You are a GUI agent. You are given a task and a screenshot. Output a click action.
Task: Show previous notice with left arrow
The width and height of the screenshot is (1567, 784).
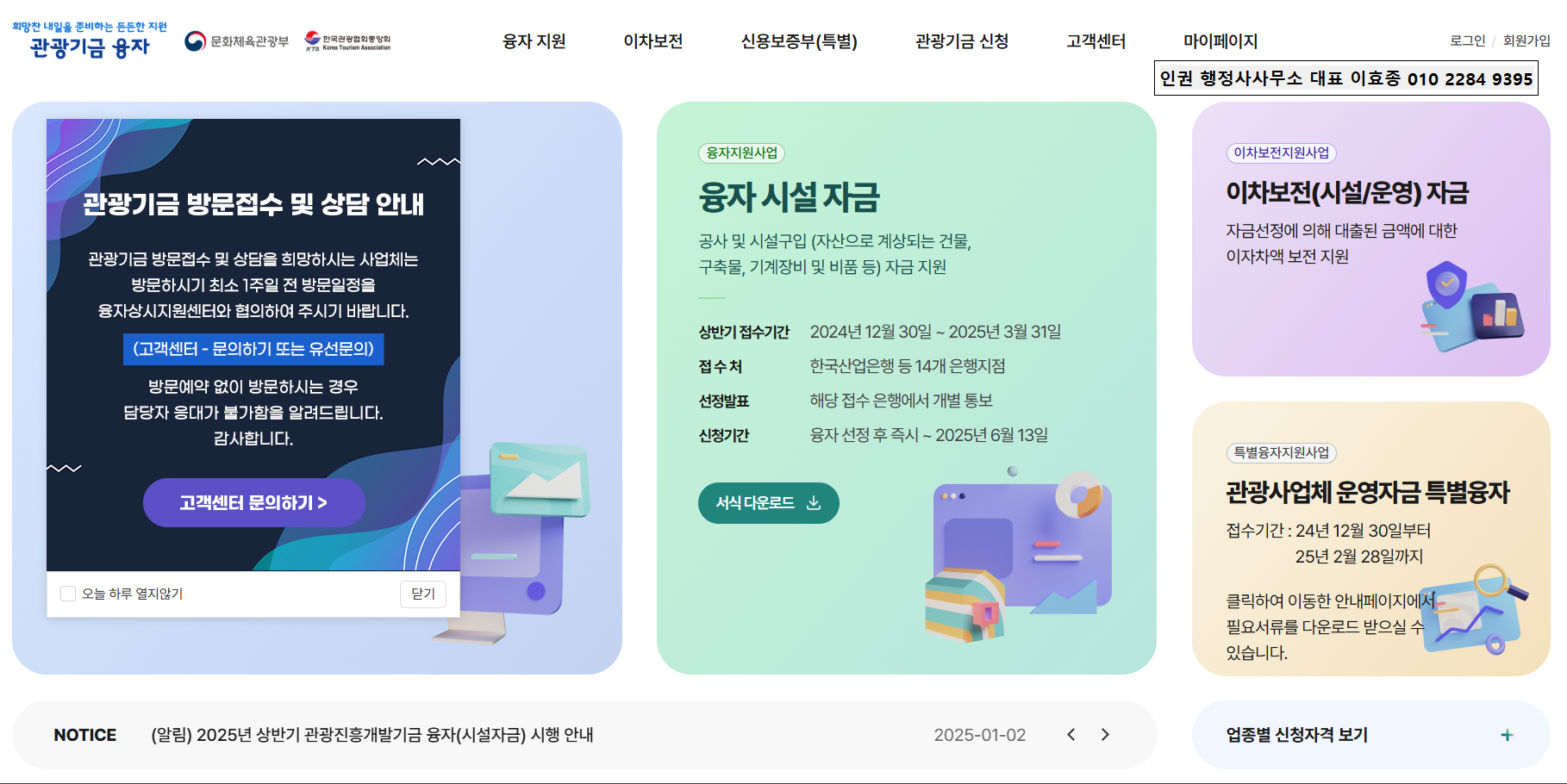click(x=1071, y=735)
